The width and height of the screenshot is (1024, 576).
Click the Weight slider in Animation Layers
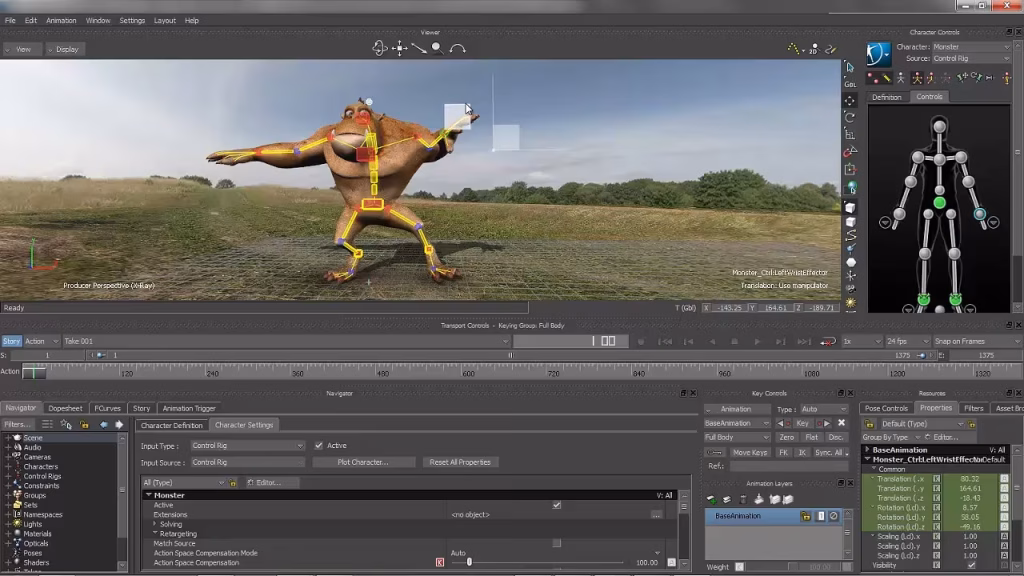(790, 566)
